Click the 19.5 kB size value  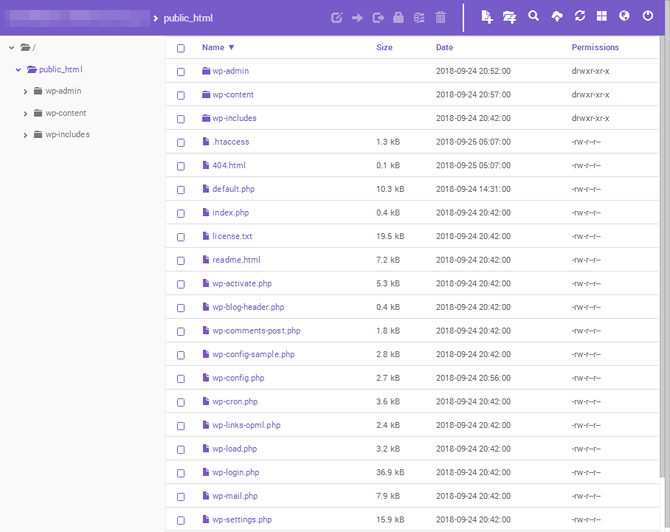click(390, 236)
